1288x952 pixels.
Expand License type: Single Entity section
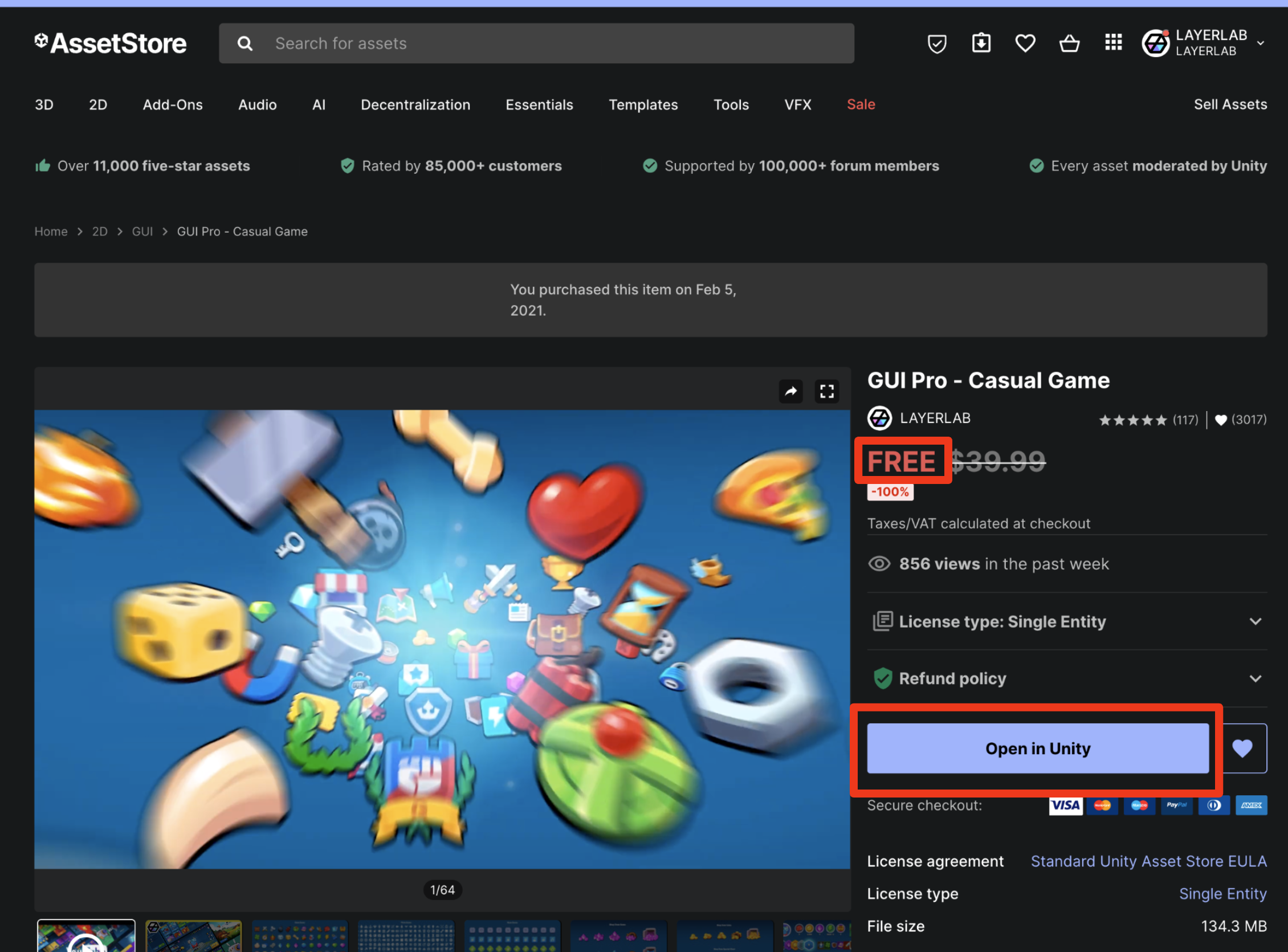point(1067,621)
